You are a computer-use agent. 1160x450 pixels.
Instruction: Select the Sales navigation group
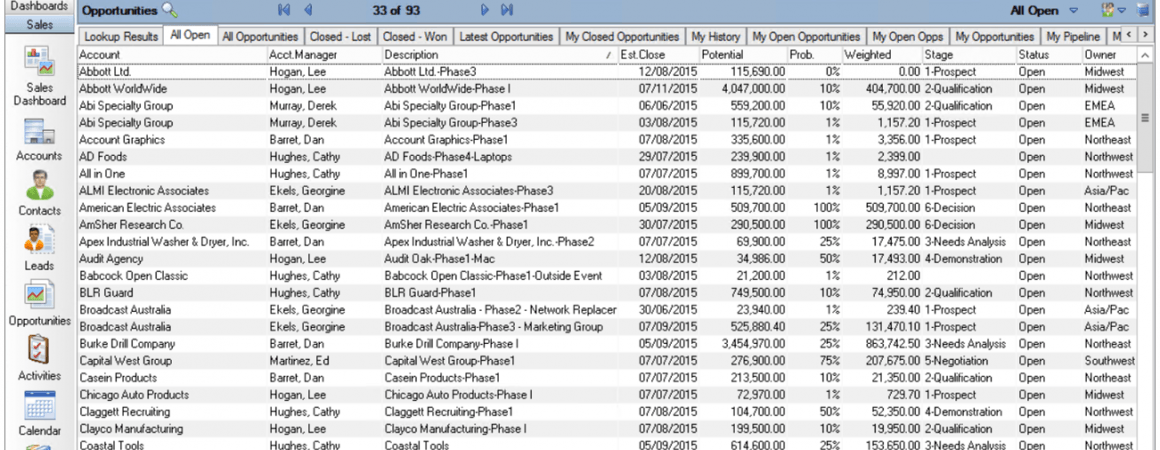pyautogui.click(x=39, y=24)
